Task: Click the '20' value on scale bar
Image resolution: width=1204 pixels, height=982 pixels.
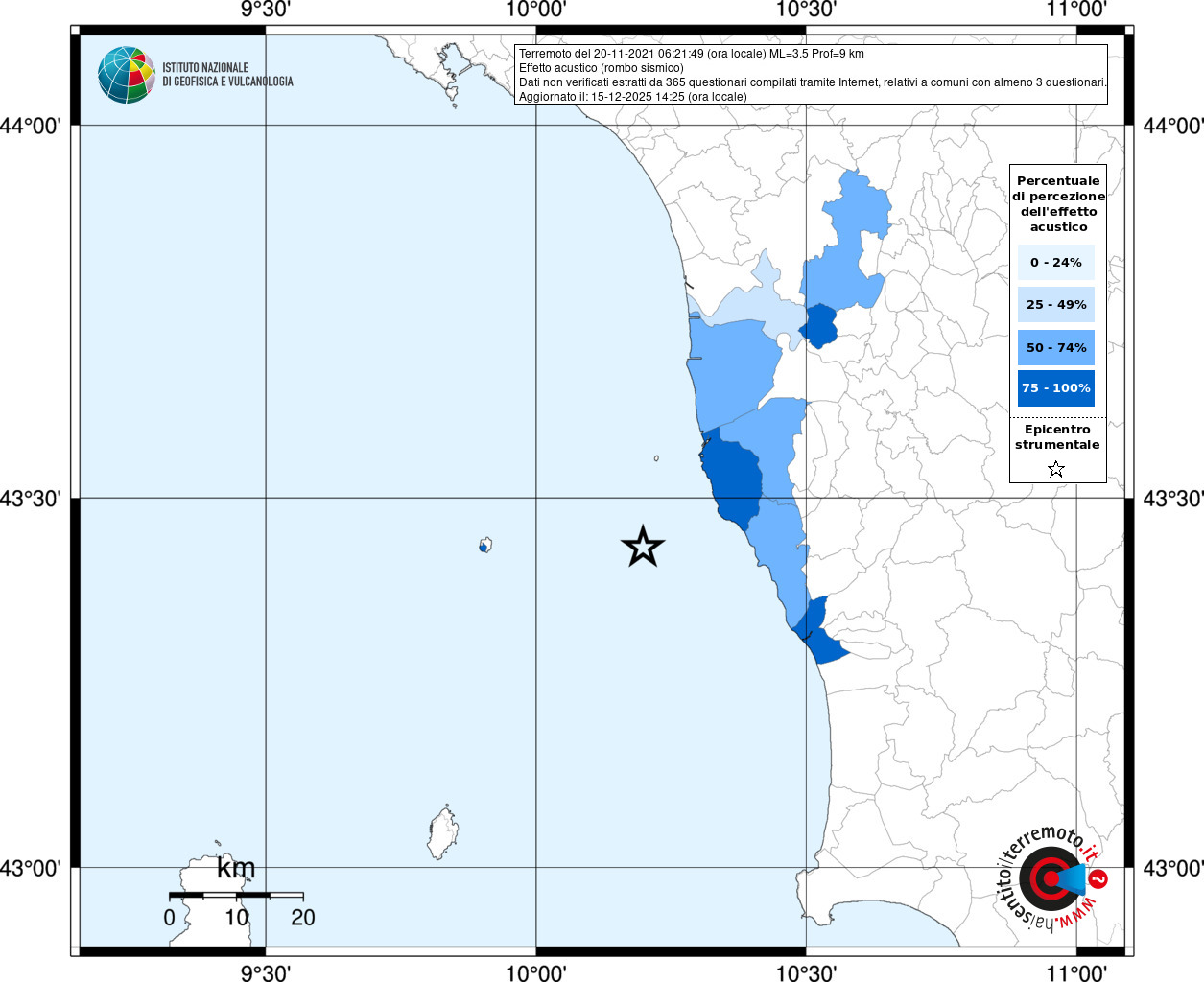Action: pyautogui.click(x=303, y=918)
